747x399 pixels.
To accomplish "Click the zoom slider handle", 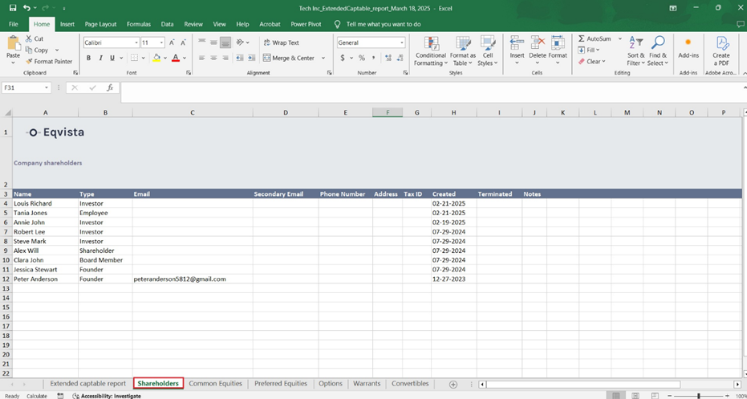I will 698,396.
